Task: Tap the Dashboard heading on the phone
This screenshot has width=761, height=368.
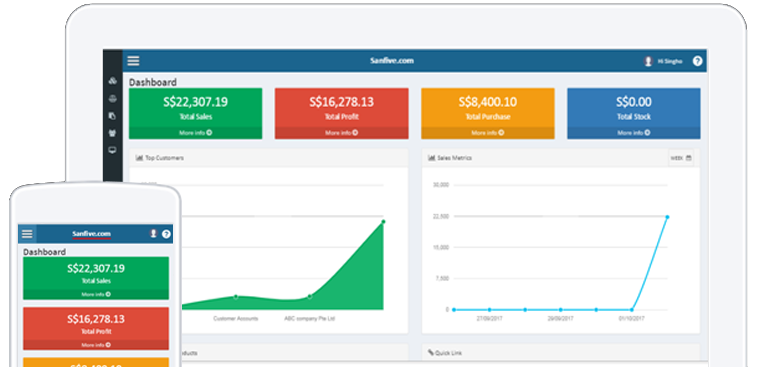Action: pyautogui.click(x=45, y=252)
